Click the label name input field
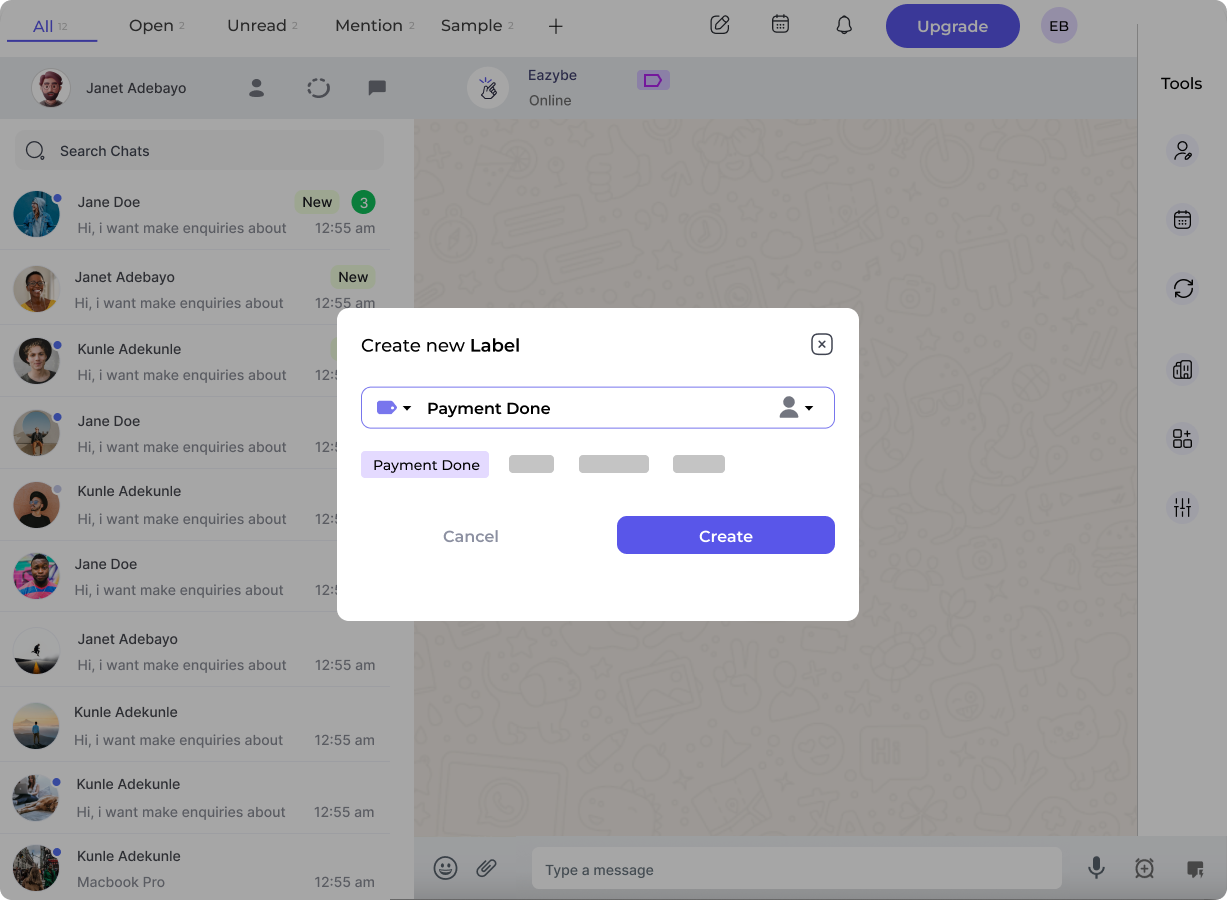Image resolution: width=1227 pixels, height=900 pixels. (598, 408)
